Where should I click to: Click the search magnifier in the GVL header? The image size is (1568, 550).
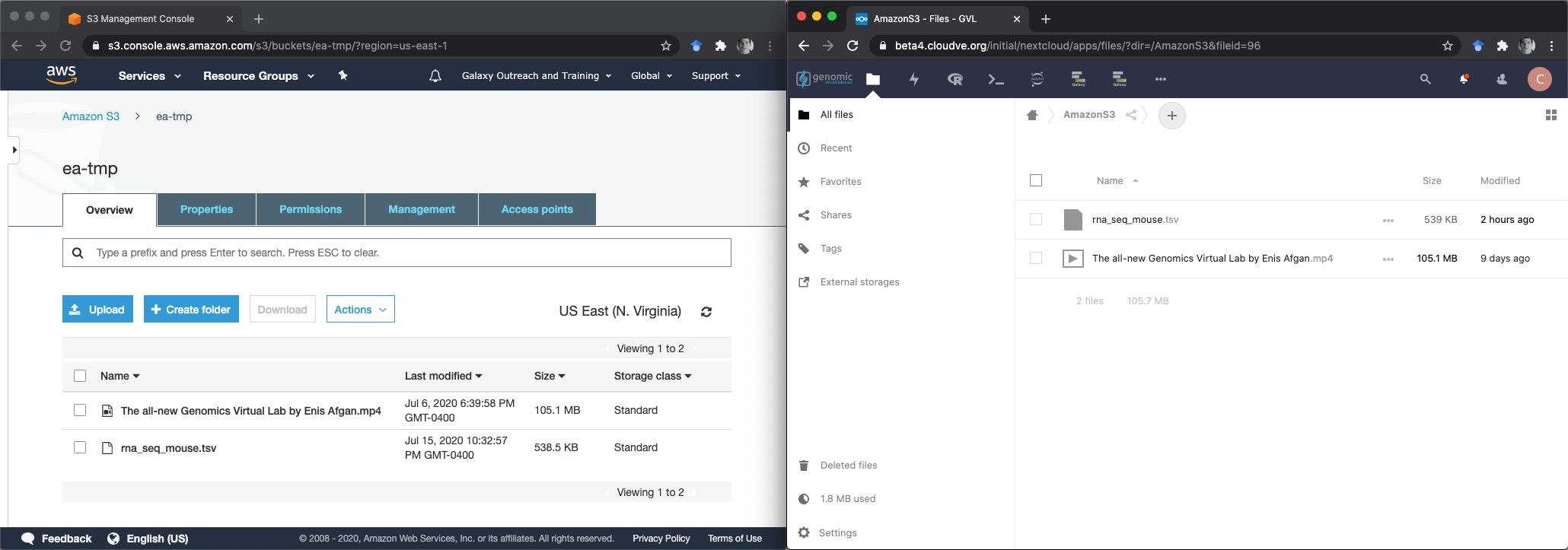coord(1426,79)
